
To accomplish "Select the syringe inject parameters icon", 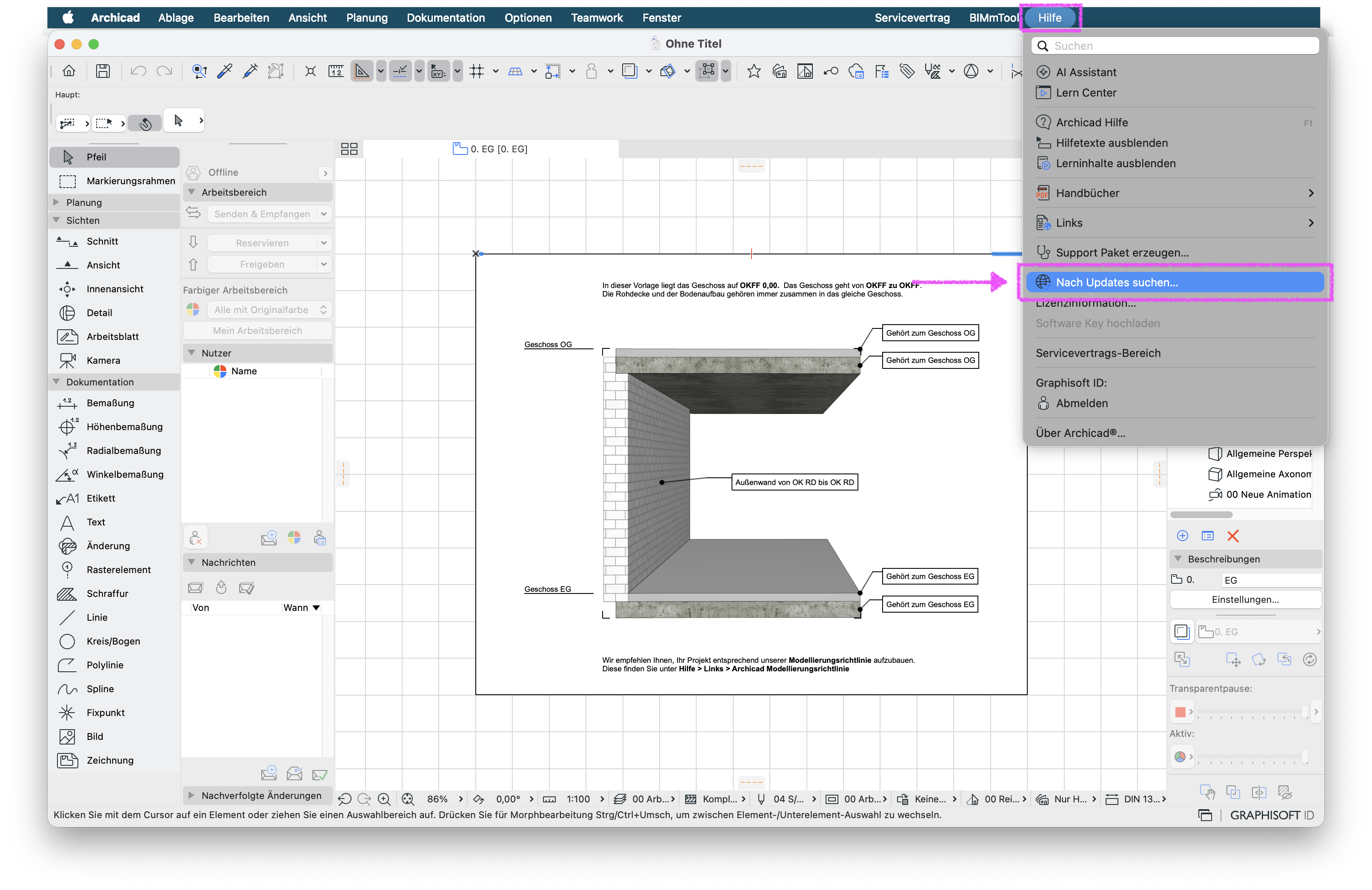I will (250, 71).
